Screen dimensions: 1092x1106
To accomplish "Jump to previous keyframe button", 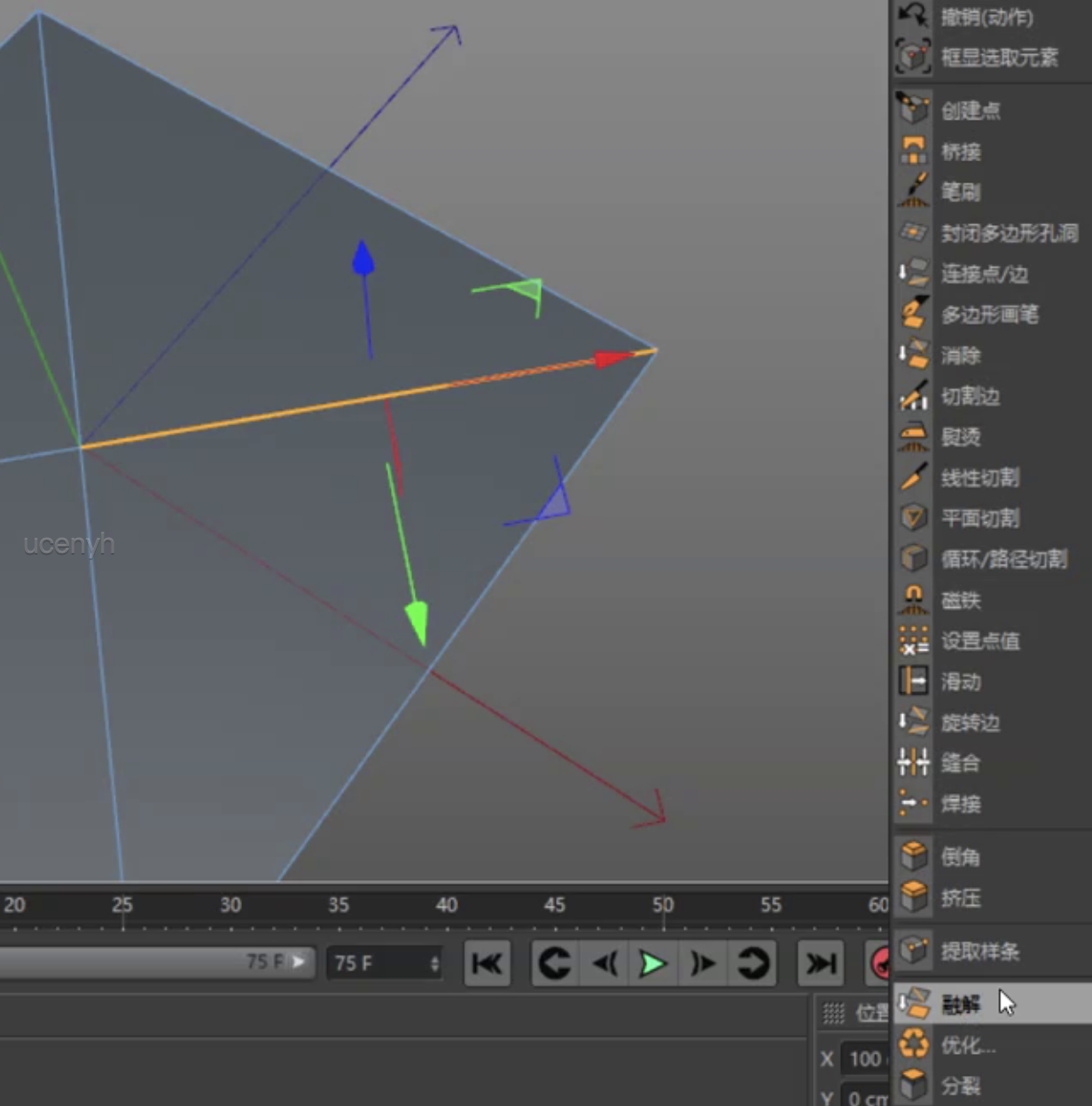I will pyautogui.click(x=555, y=963).
